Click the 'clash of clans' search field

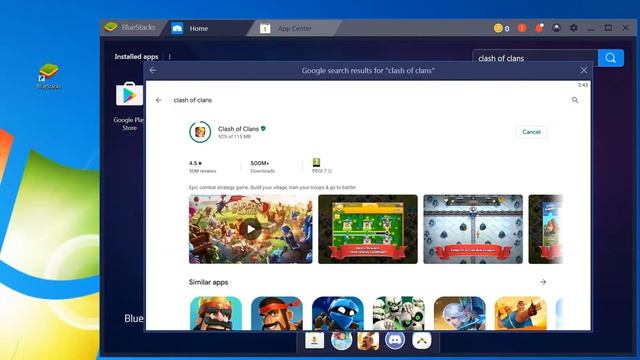[535, 58]
